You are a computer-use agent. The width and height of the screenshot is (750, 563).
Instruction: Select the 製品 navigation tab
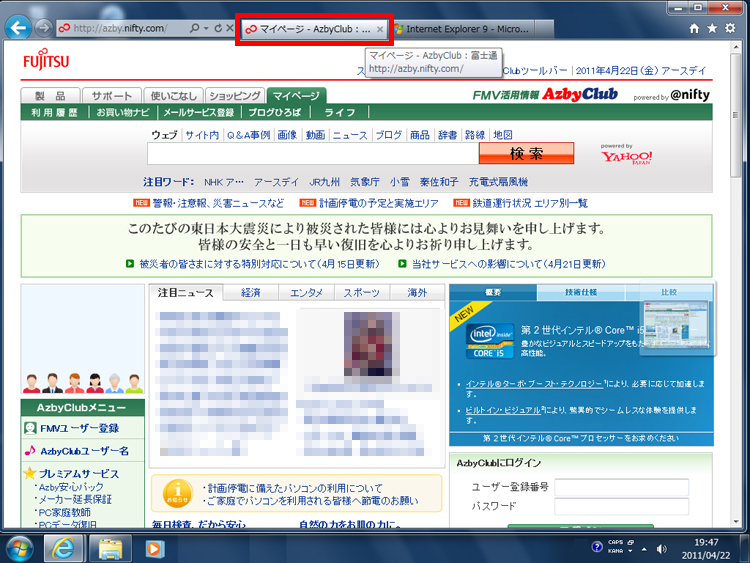pyautogui.click(x=50, y=96)
